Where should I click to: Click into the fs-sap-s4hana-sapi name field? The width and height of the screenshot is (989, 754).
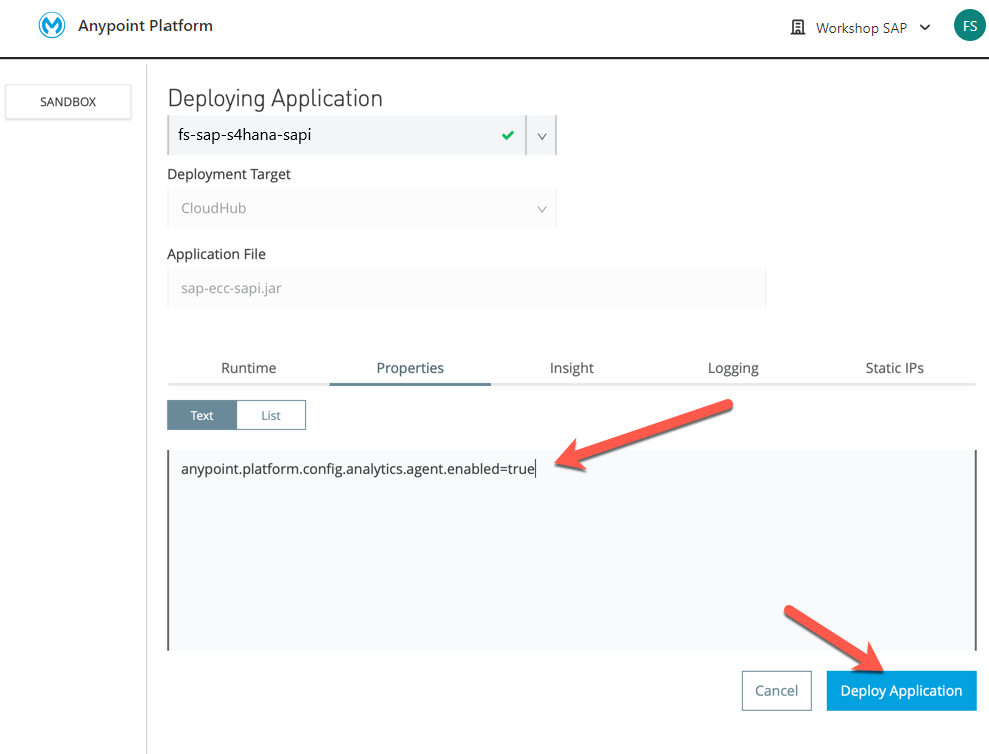(x=346, y=135)
